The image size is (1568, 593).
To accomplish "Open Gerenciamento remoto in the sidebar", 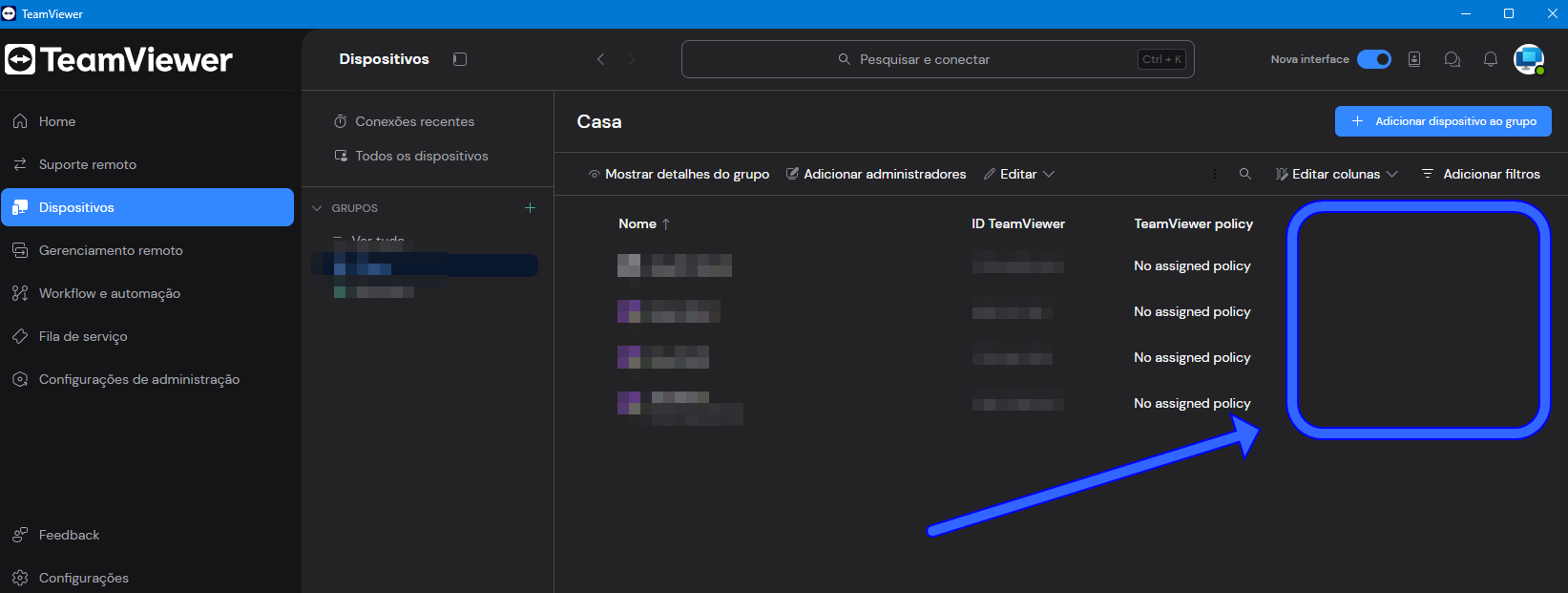I will [x=111, y=250].
